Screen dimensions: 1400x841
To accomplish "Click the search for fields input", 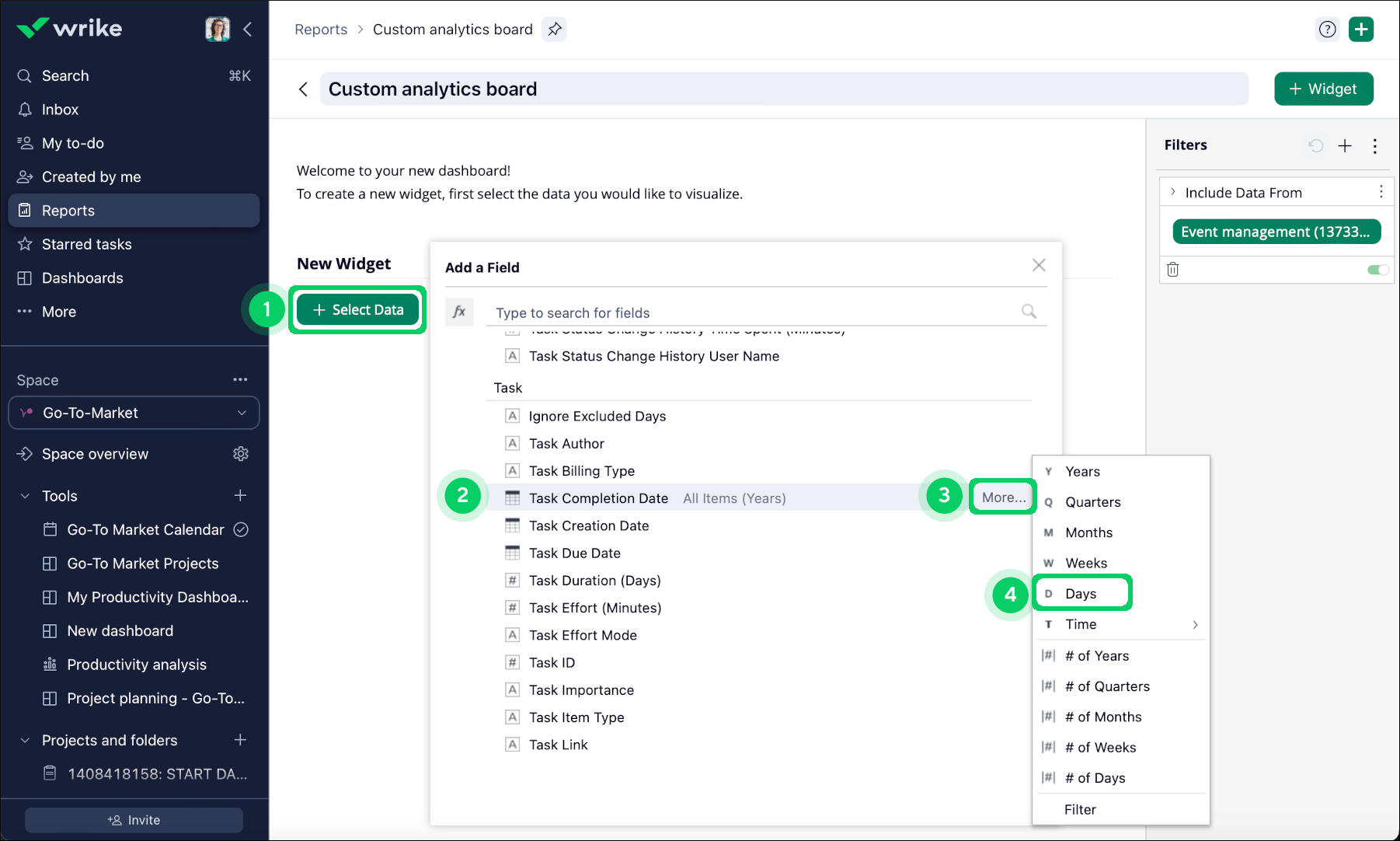I will 754,312.
